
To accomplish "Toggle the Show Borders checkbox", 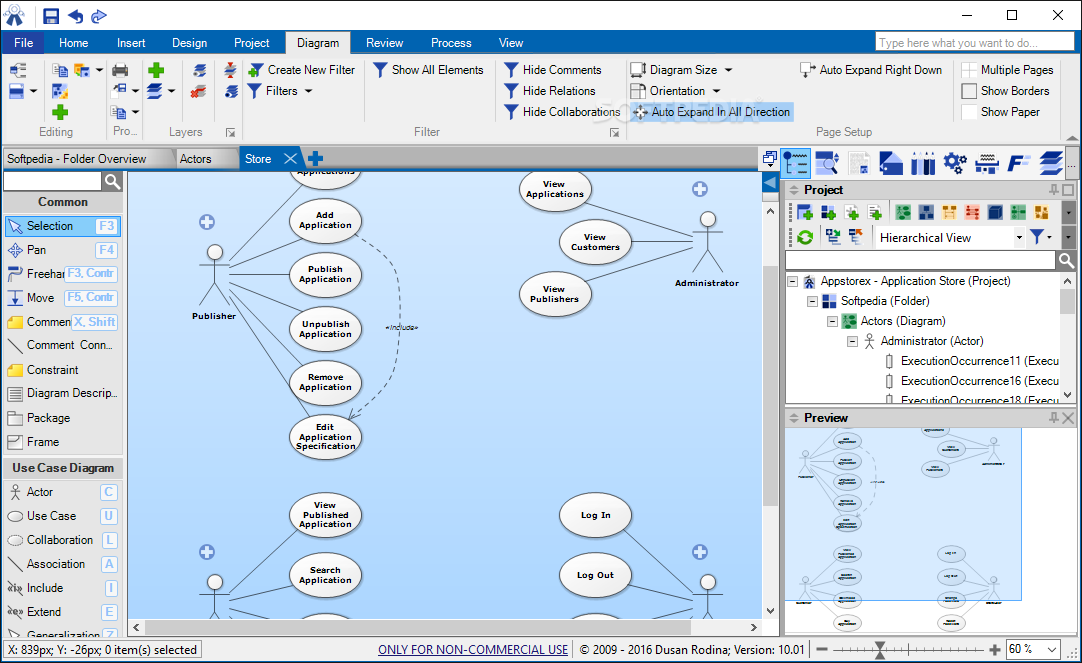I will click(x=969, y=91).
